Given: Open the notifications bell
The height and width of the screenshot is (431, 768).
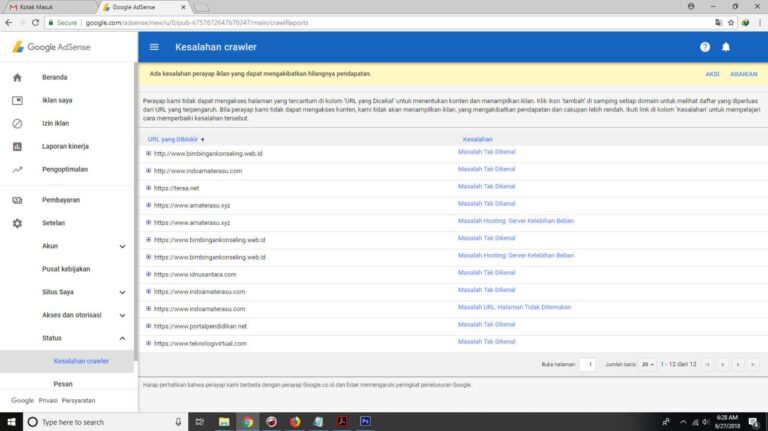Looking at the screenshot, I should (x=726, y=47).
